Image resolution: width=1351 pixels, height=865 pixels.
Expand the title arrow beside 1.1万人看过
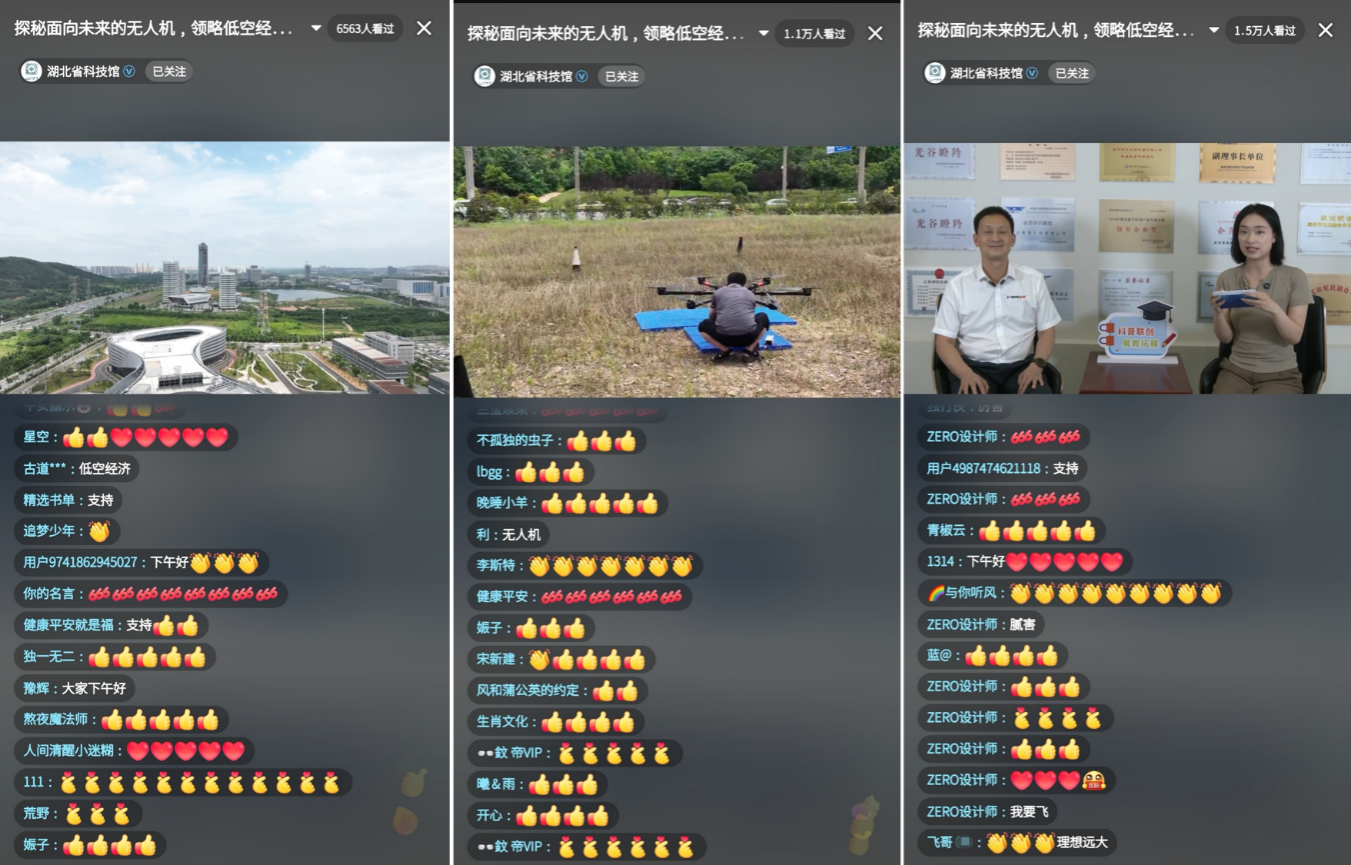coord(764,33)
